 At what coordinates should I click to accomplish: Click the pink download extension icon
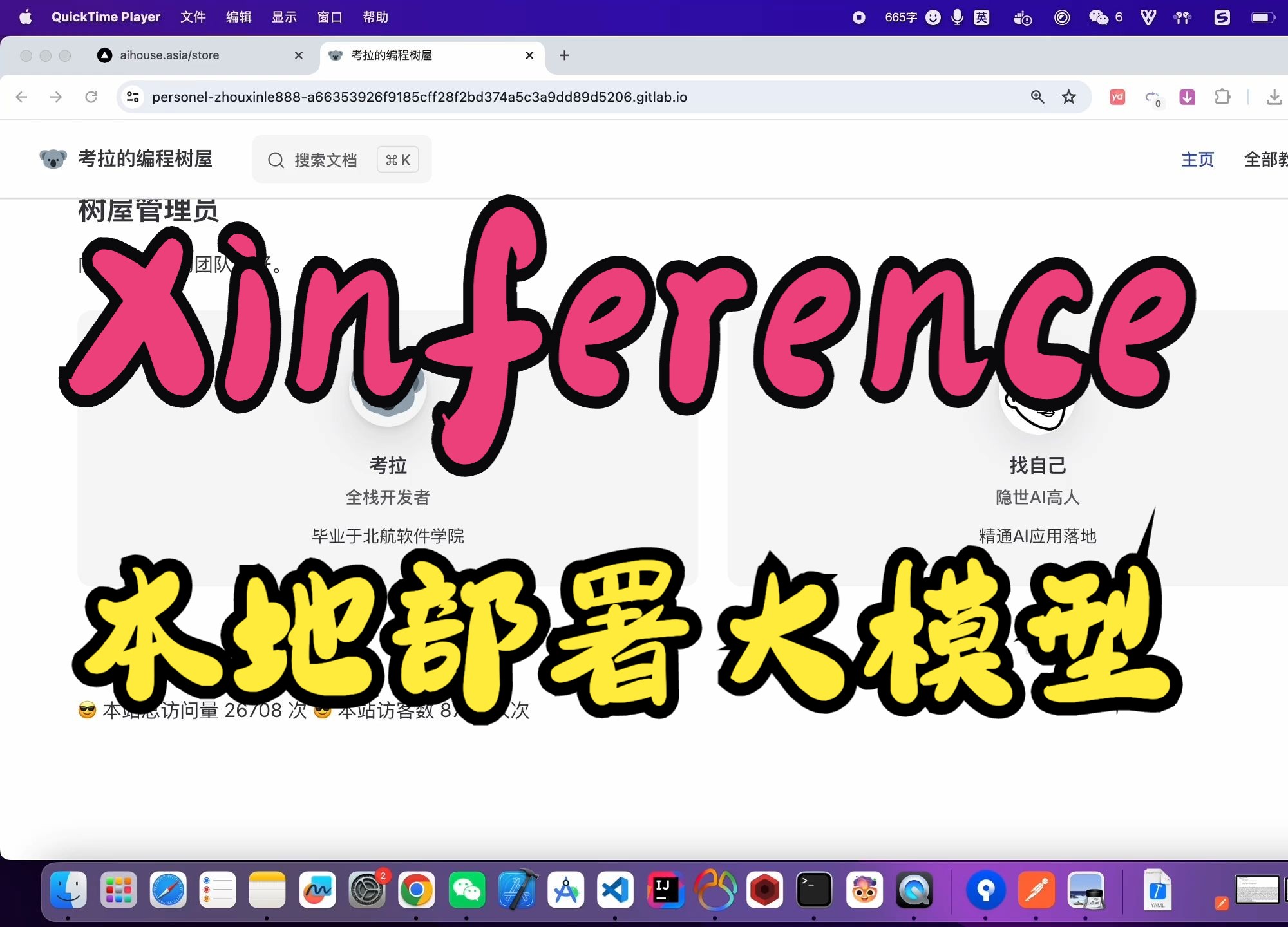[x=1187, y=97]
